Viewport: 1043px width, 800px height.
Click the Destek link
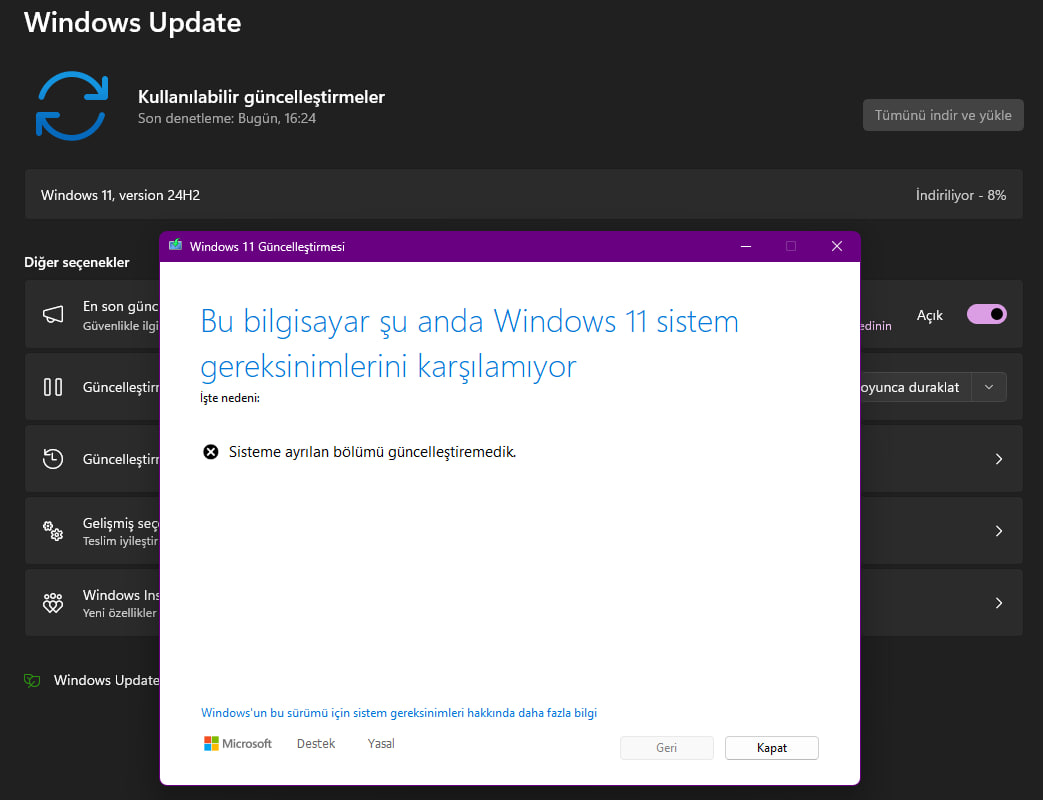[x=316, y=743]
